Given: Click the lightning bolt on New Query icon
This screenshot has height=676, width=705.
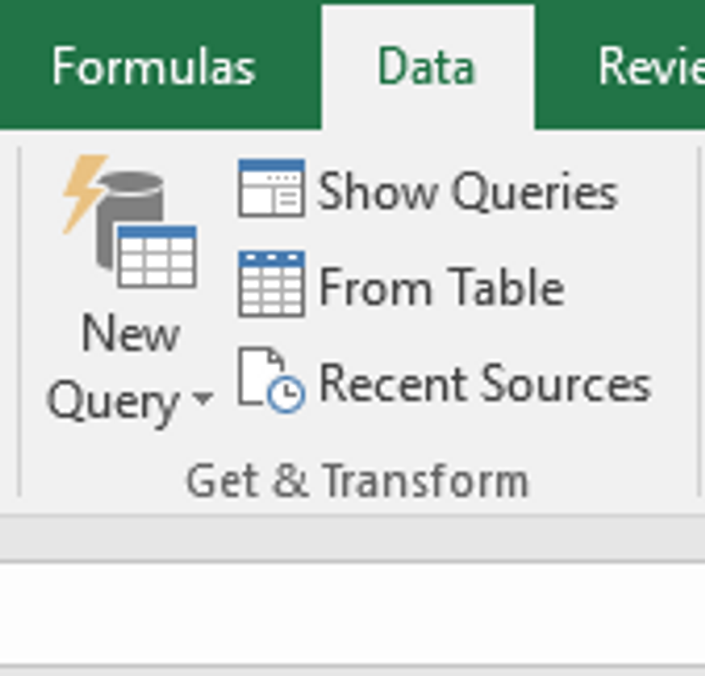Looking at the screenshot, I should point(84,193).
